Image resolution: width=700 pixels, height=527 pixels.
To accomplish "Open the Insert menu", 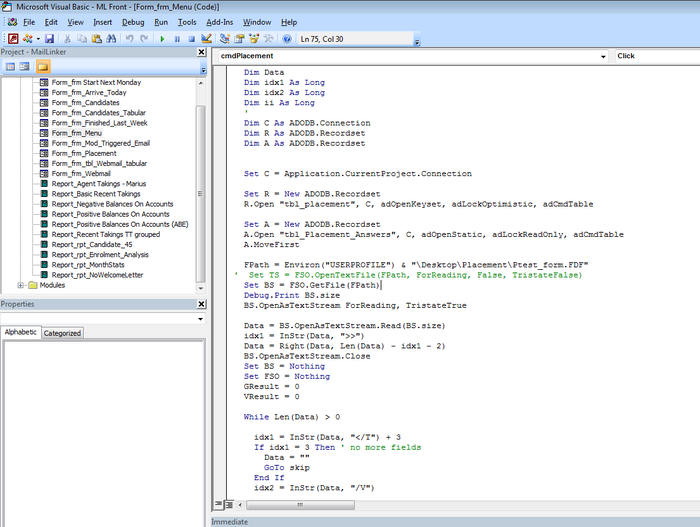I will pyautogui.click(x=102, y=22).
